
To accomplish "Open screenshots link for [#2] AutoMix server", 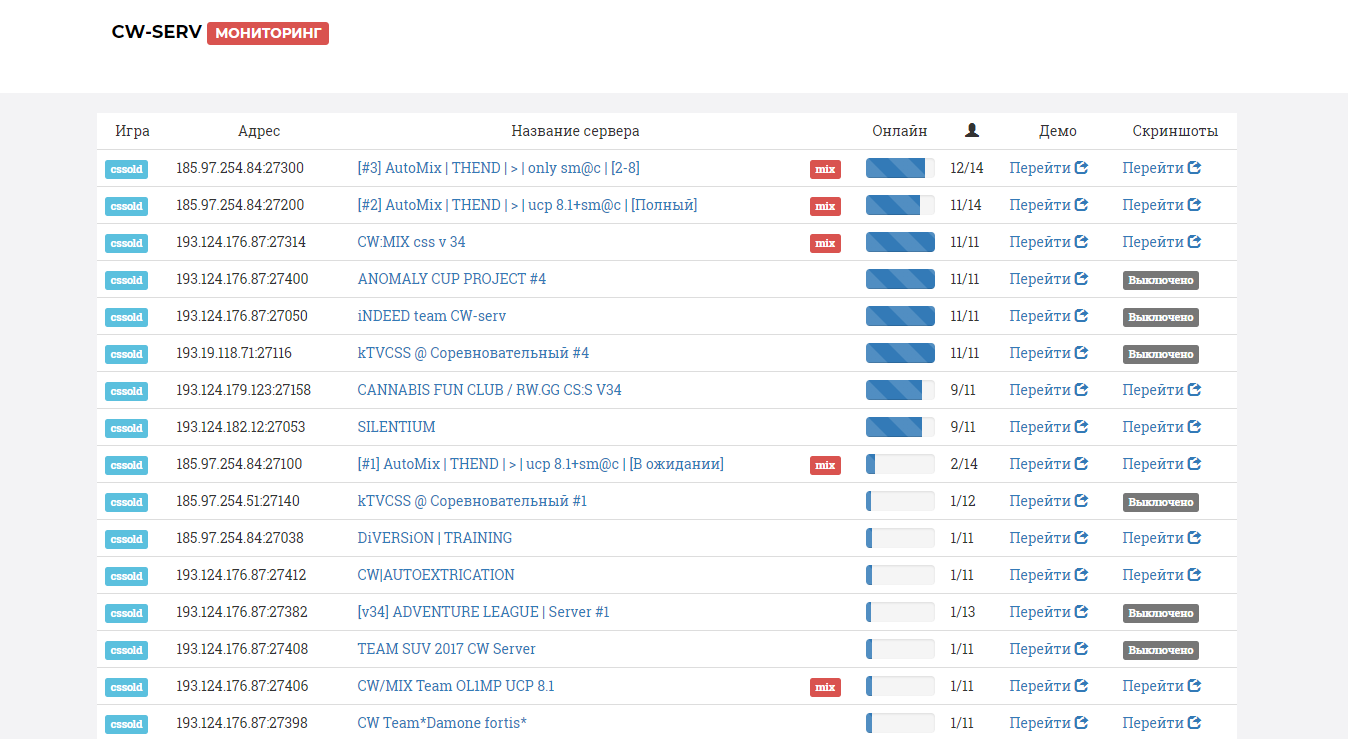I will [x=1161, y=205].
